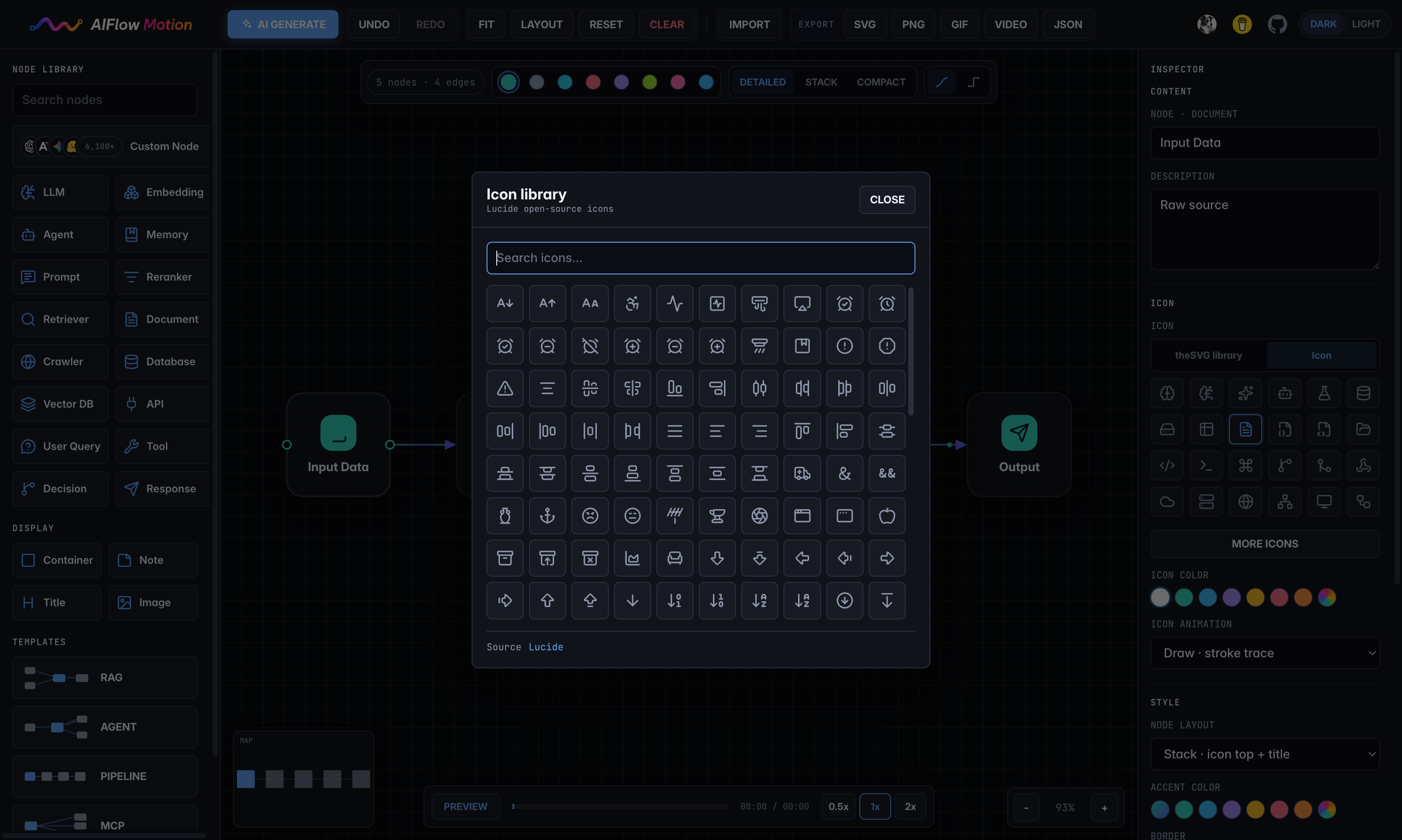The image size is (1402, 840).
Task: Switch theme to Dark mode
Action: point(1323,24)
